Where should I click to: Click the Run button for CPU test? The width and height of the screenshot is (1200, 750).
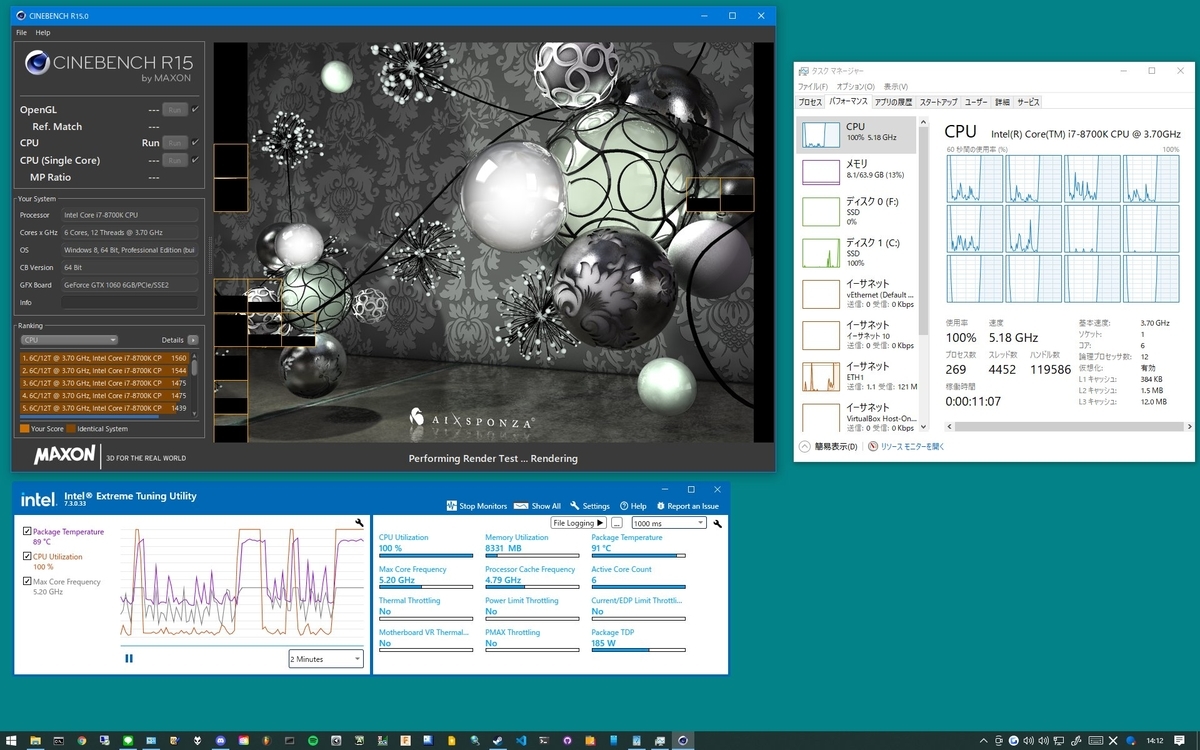point(175,143)
